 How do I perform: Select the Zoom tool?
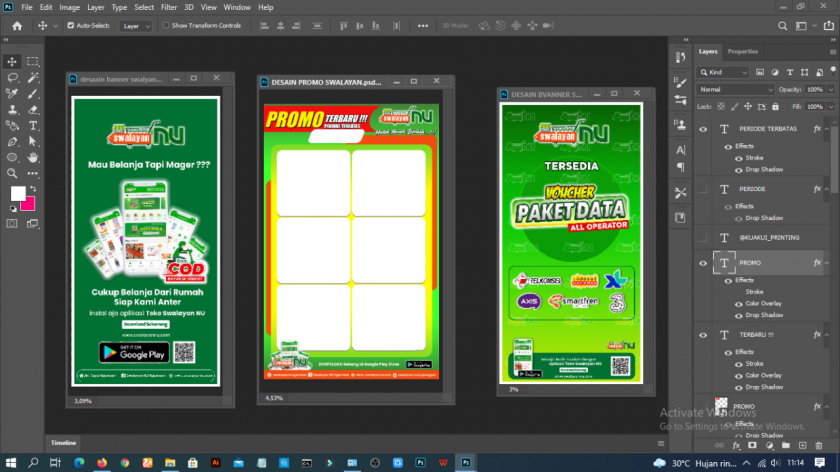[x=12, y=174]
